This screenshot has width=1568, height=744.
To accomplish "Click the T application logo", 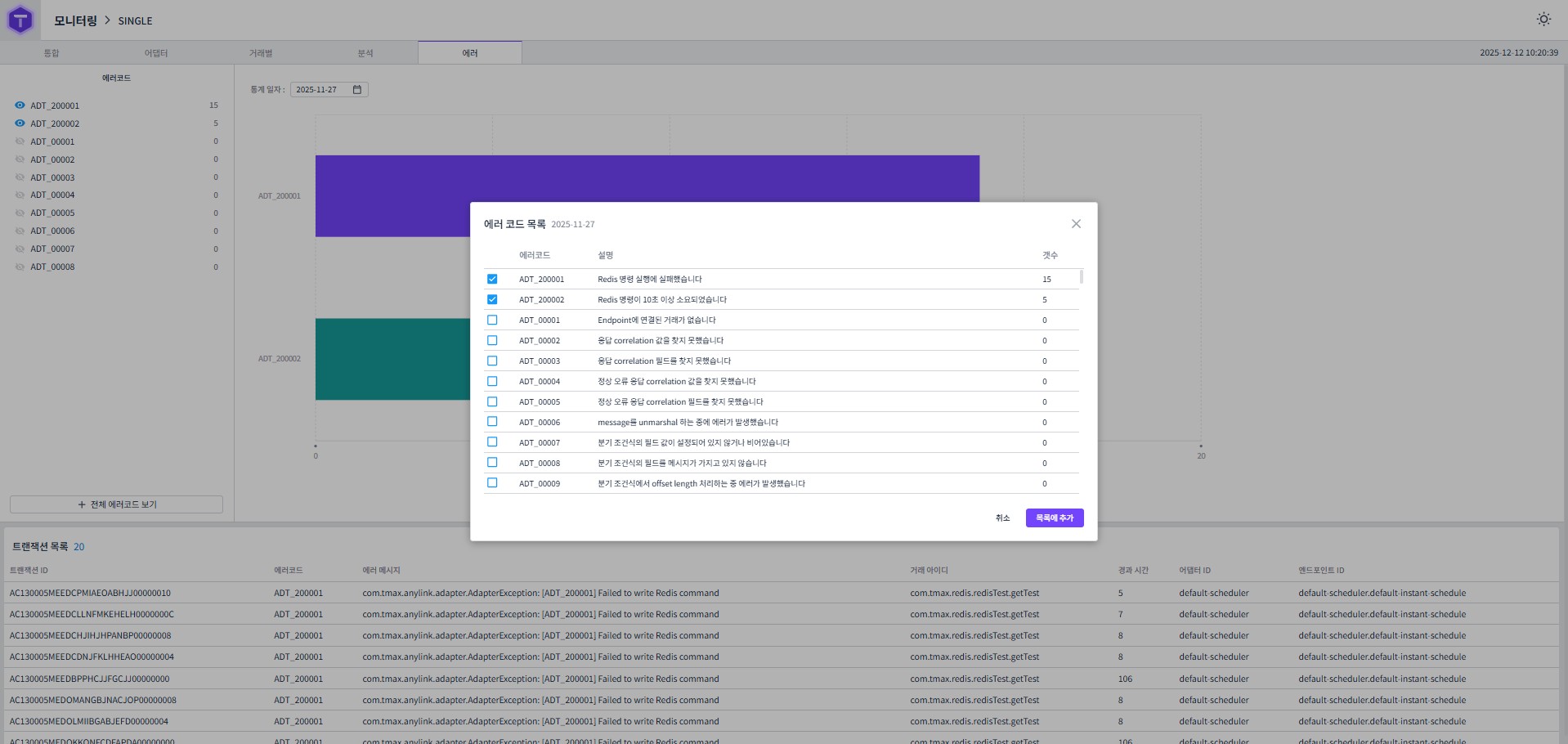I will click(x=19, y=20).
